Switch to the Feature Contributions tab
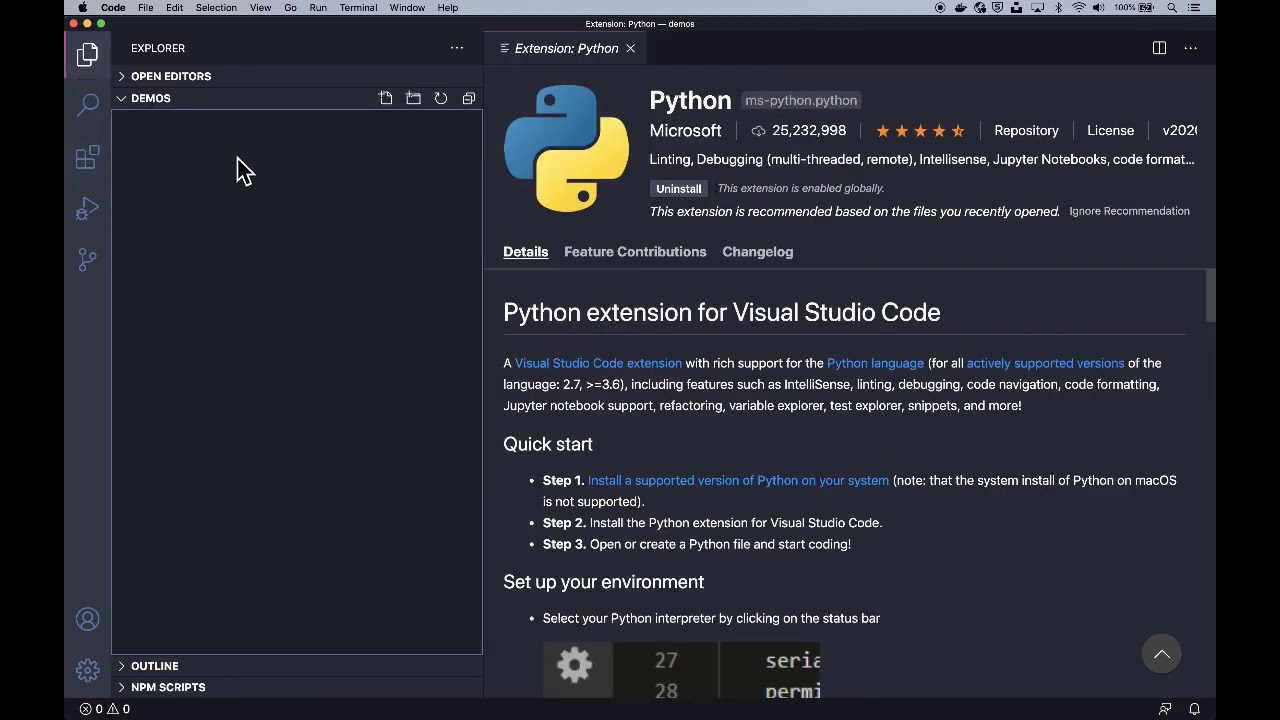The width and height of the screenshot is (1280, 720). pyautogui.click(x=635, y=252)
